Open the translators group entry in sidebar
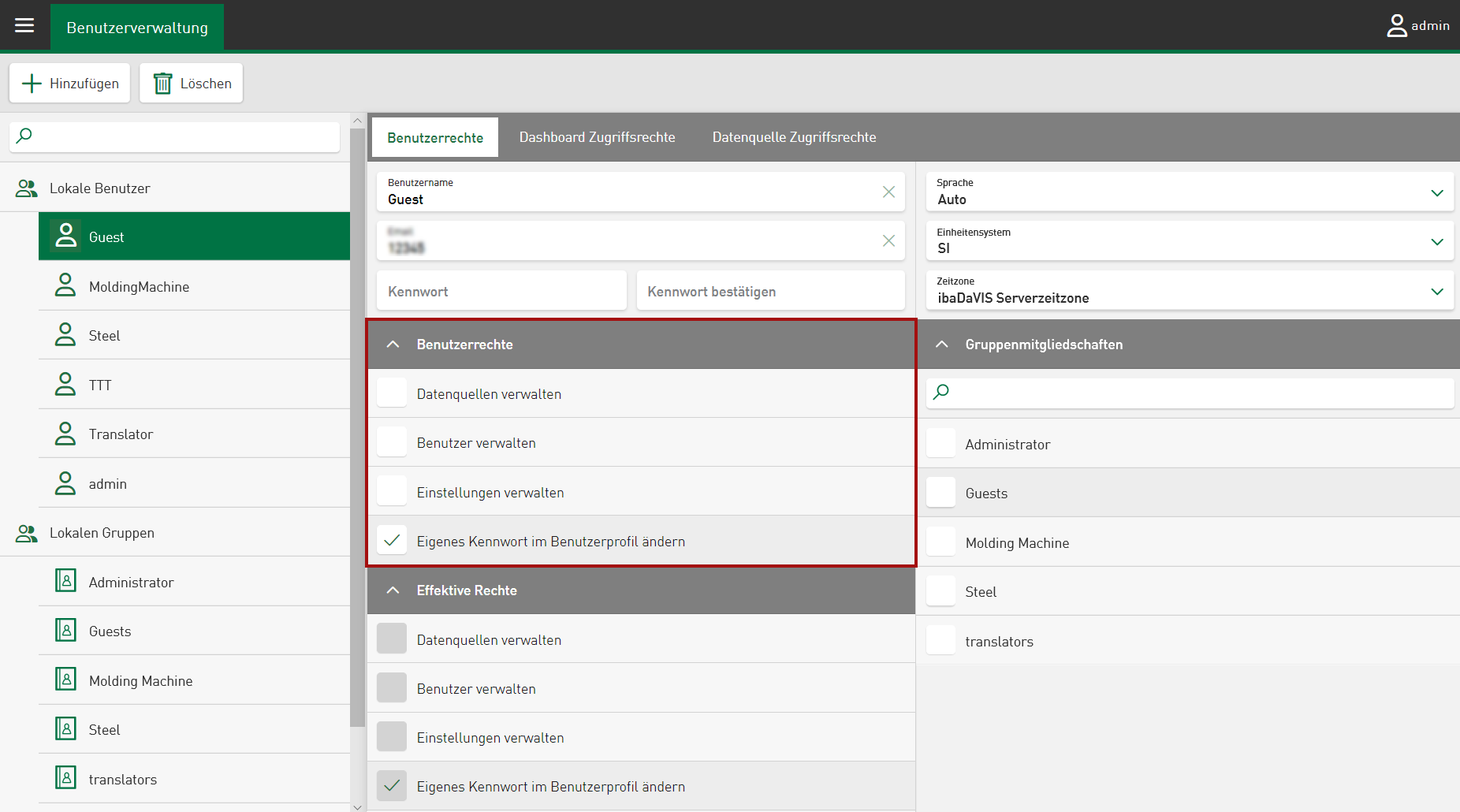1460x812 pixels. click(122, 779)
